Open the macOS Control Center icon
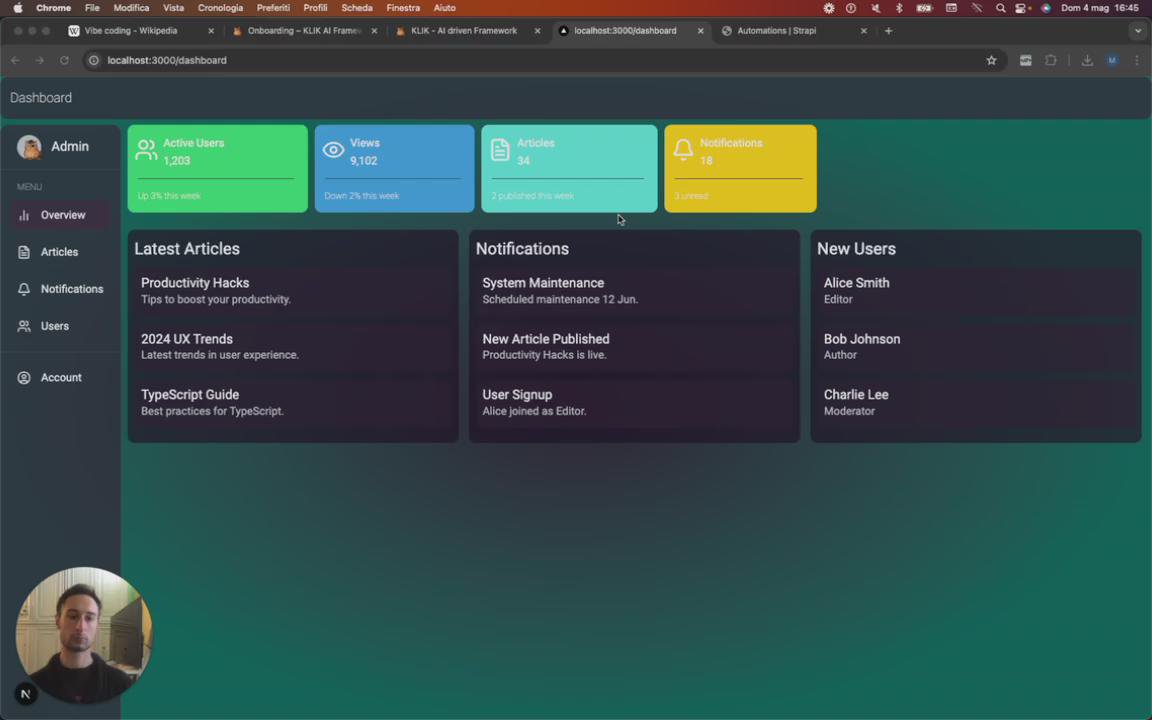 point(1020,8)
